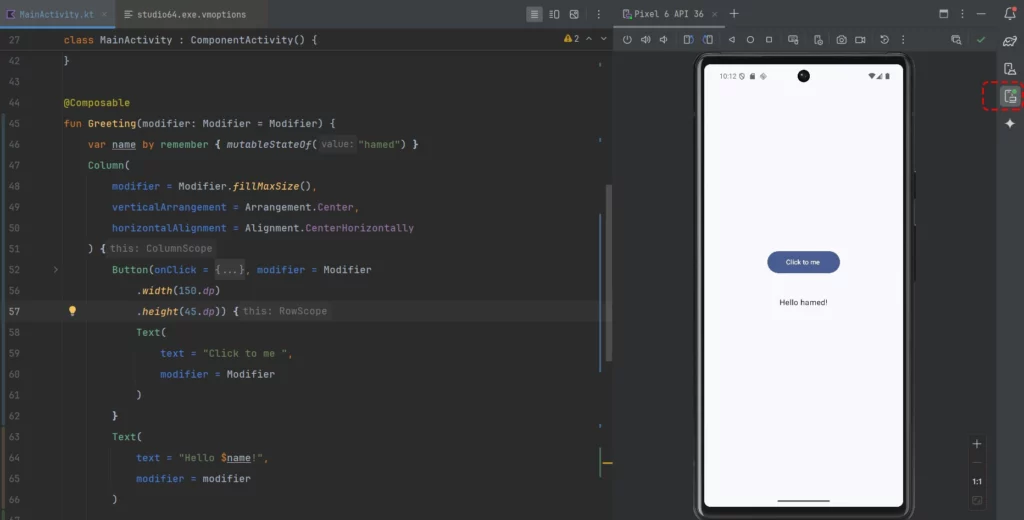Zoom in emulator with plus button

pyautogui.click(x=977, y=444)
